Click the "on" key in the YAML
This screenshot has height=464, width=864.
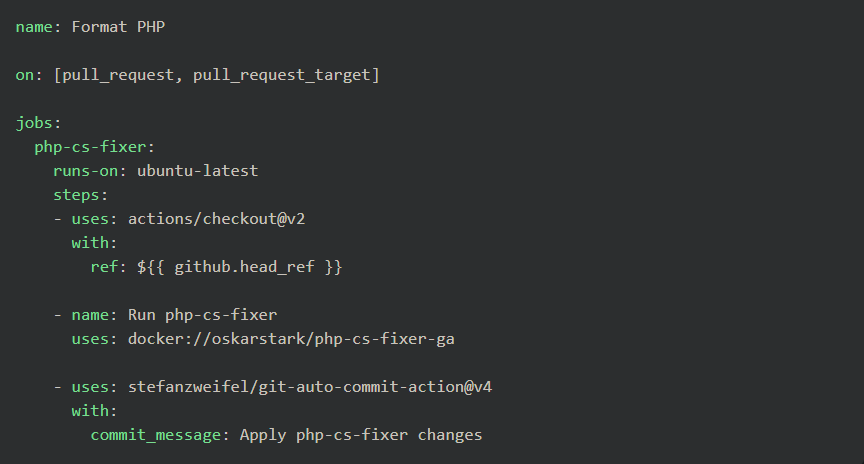25,75
